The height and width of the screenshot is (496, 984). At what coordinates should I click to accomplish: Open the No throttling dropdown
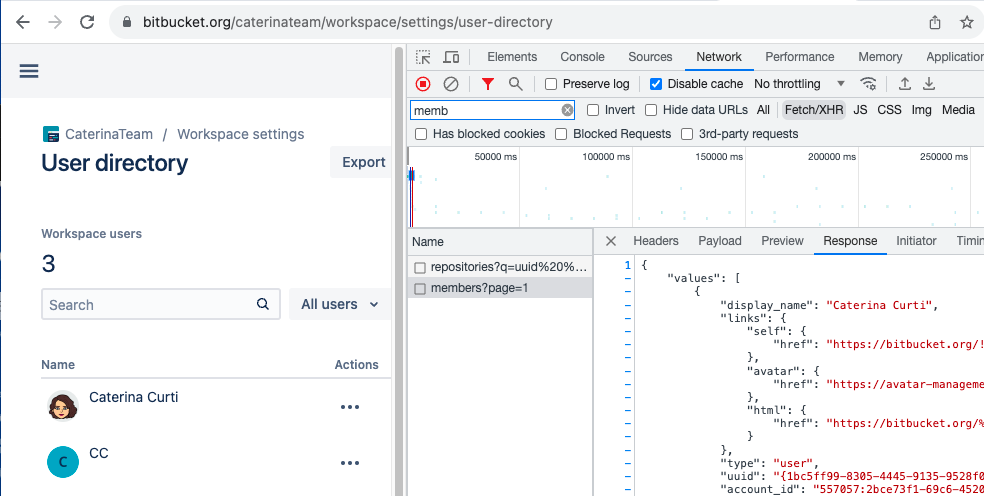click(799, 84)
